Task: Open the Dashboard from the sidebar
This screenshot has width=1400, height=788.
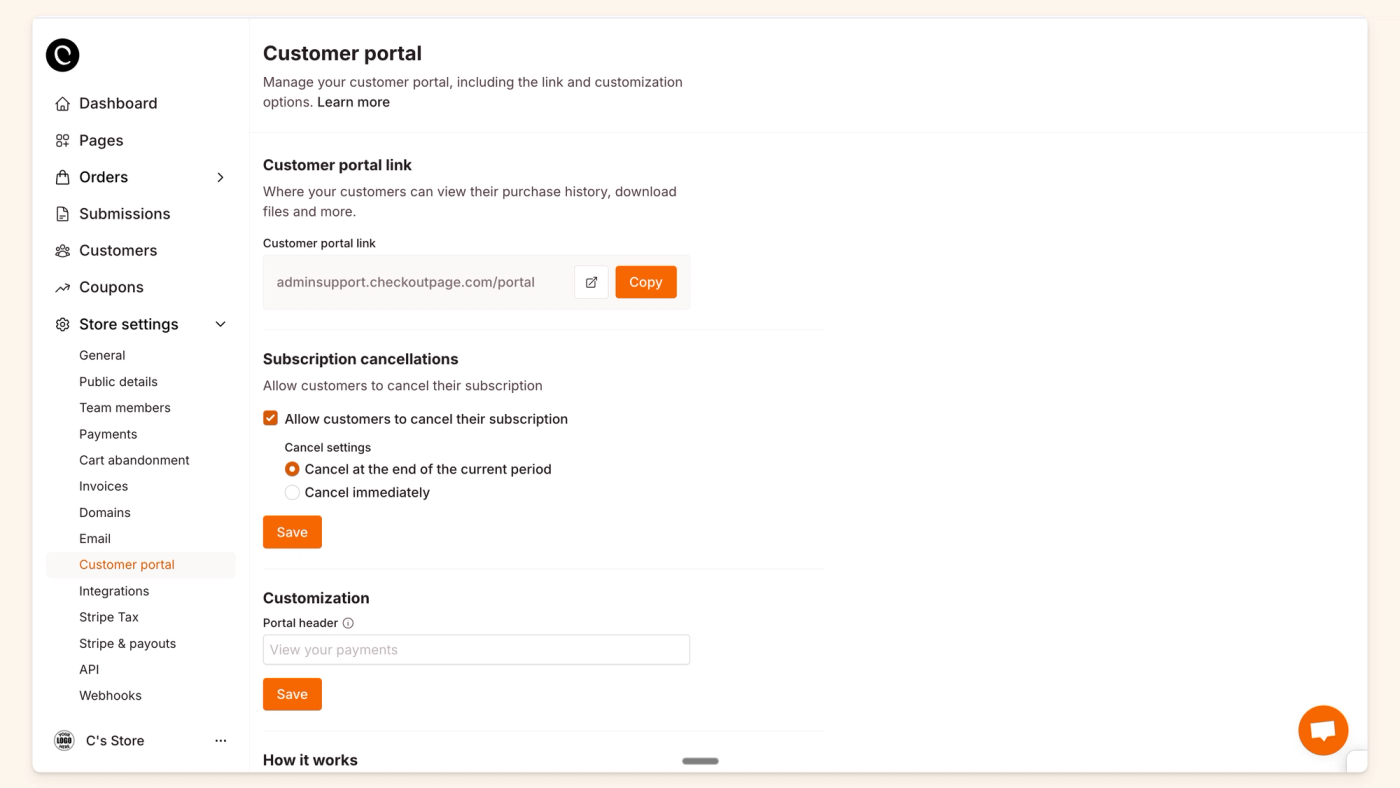Action: (62, 103)
